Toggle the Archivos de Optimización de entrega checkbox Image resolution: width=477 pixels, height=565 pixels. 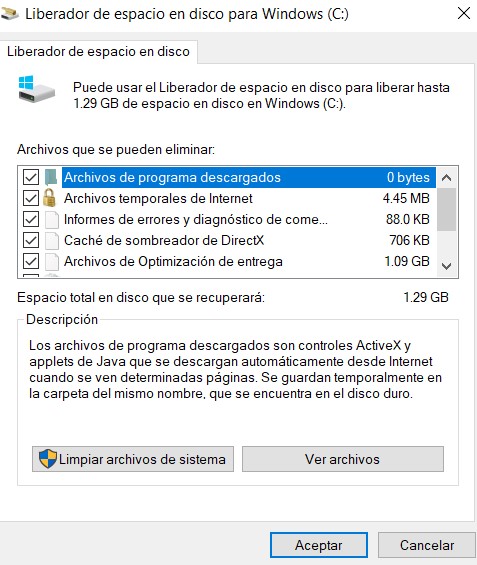[x=31, y=261]
